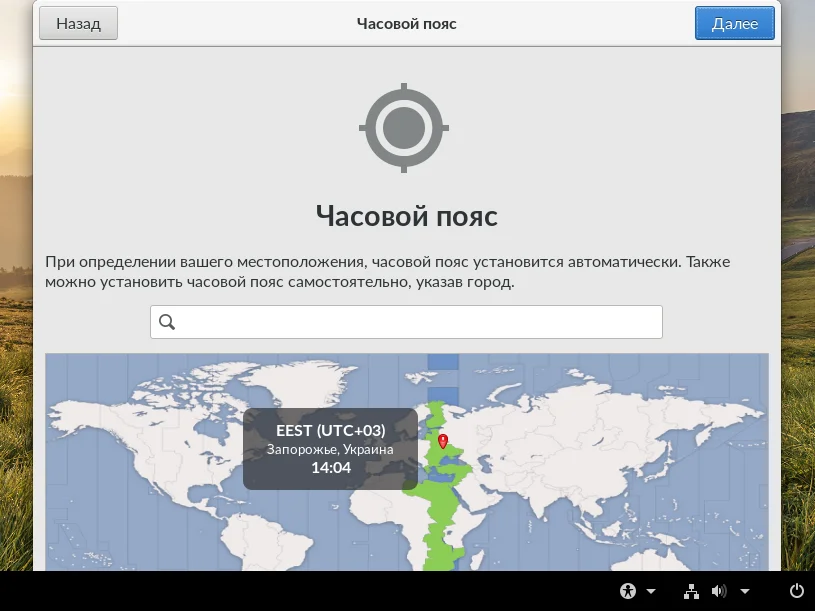Viewport: 815px width, 611px height.
Task: Open the volume speaker icon
Action: click(x=719, y=591)
